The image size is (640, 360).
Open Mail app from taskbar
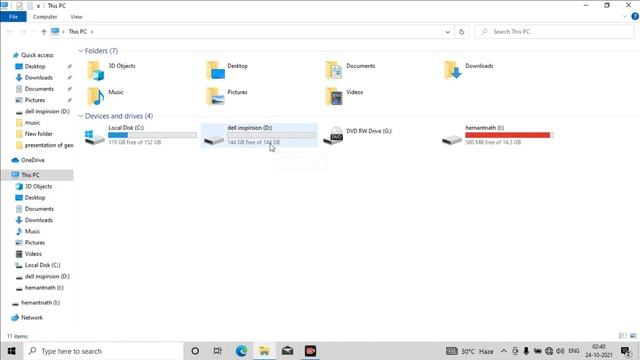287,351
